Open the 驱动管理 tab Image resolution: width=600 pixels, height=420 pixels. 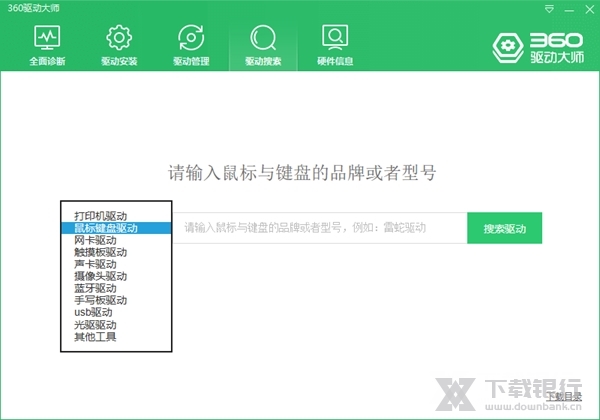coord(191,45)
